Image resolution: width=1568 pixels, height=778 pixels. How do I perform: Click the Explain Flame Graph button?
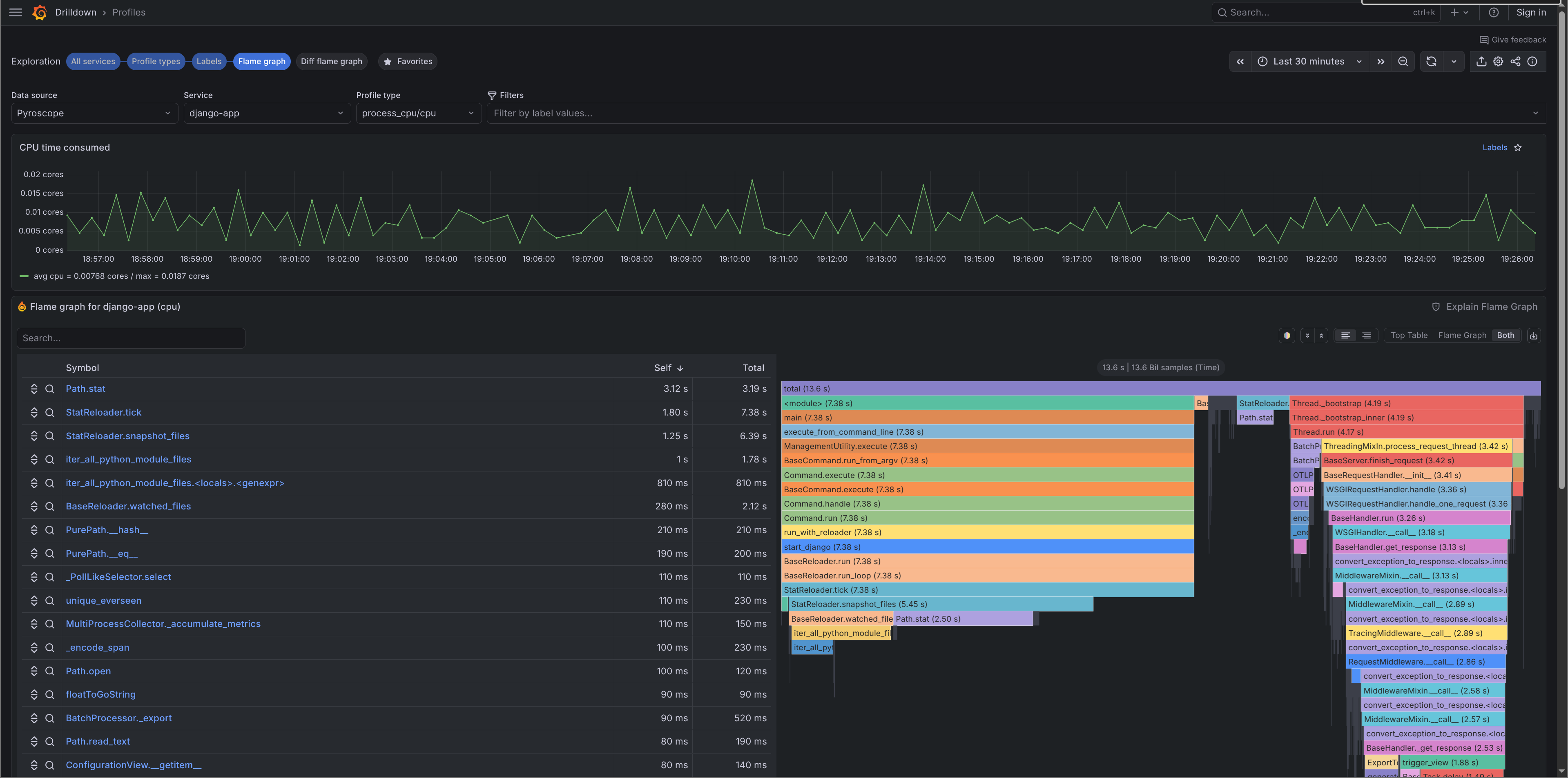[x=1485, y=306]
